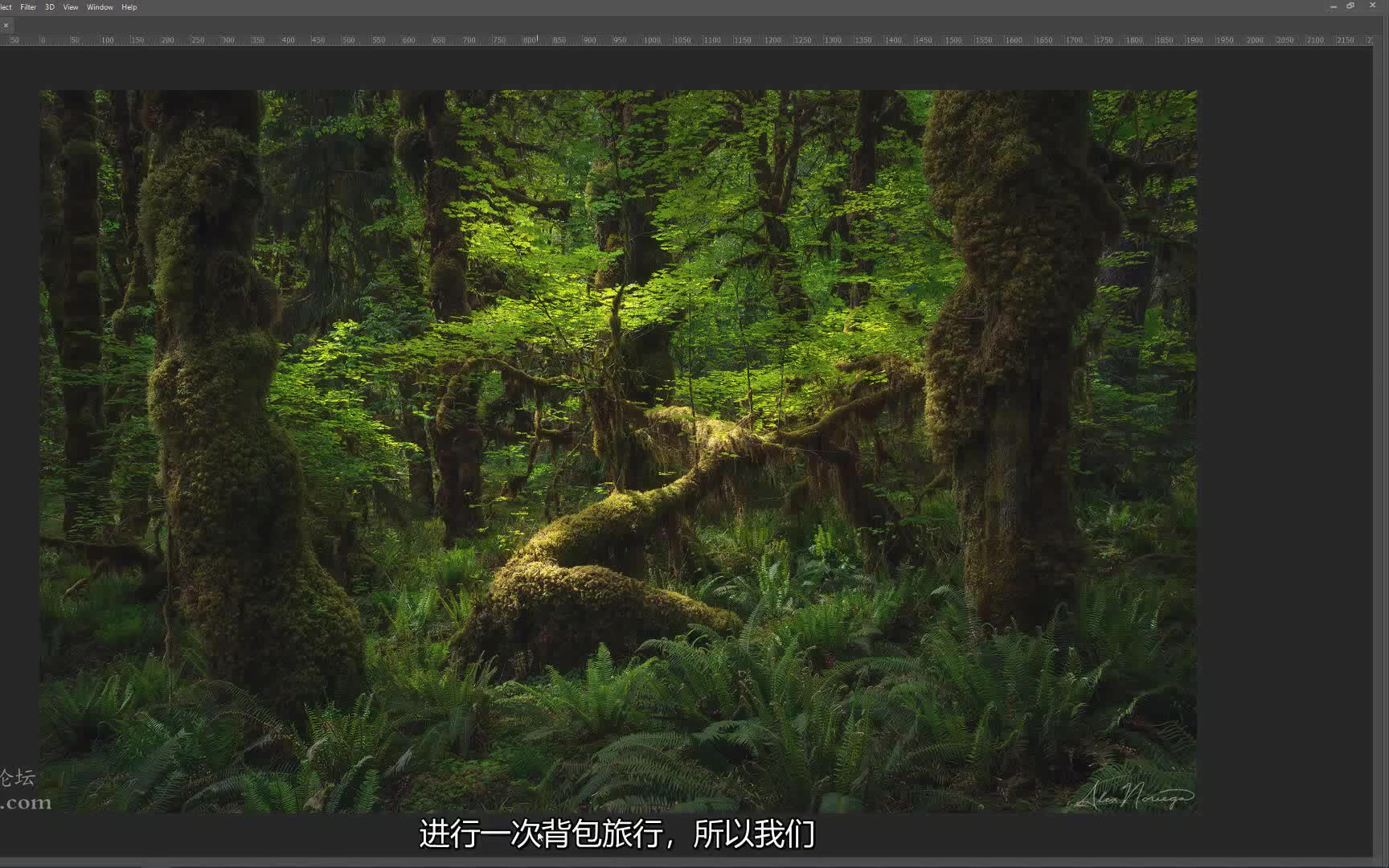The height and width of the screenshot is (868, 1389).
Task: Minimize the Photoshop window
Action: [1334, 6]
